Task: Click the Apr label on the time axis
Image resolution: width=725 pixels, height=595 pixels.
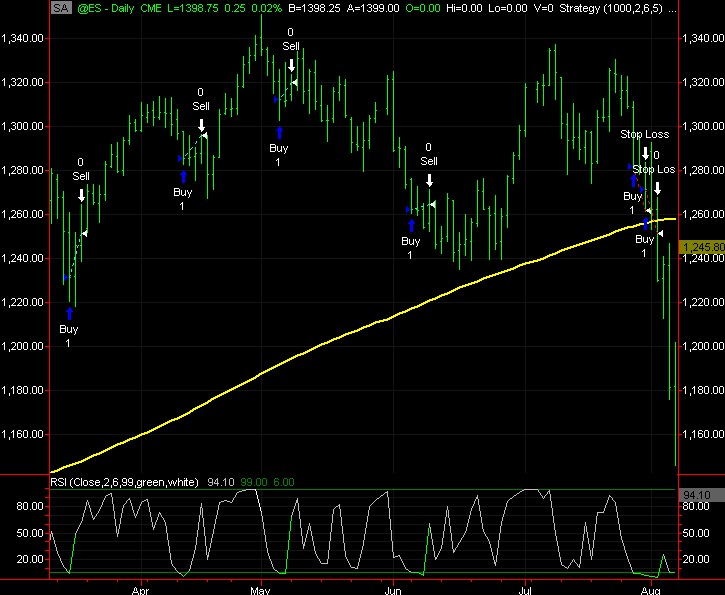Action: pos(141,590)
